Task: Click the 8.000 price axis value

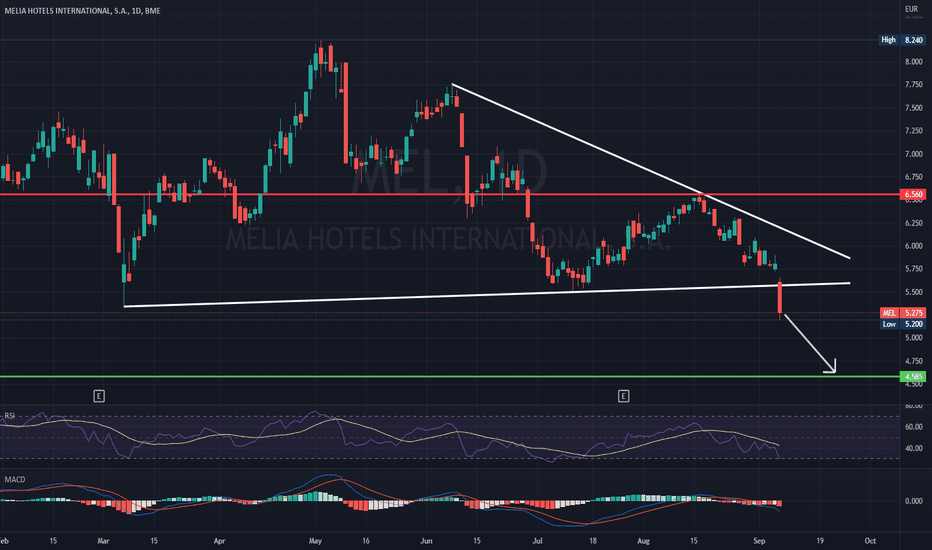Action: [x=914, y=62]
